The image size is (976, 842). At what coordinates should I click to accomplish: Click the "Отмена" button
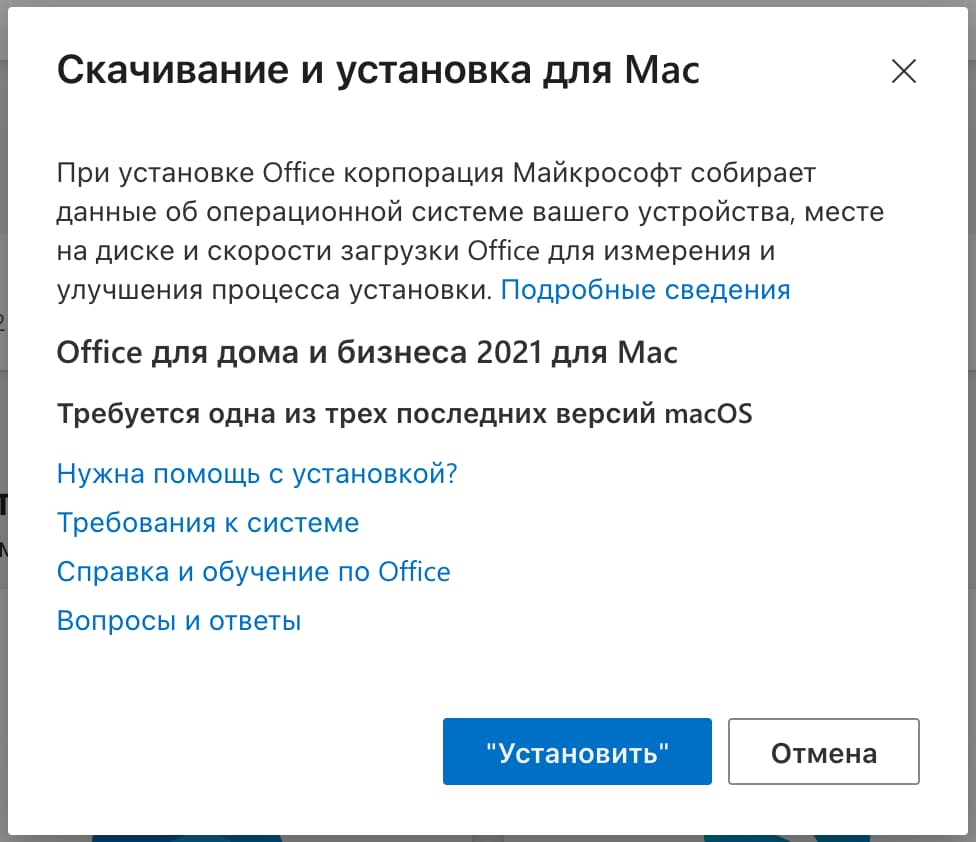tap(823, 752)
